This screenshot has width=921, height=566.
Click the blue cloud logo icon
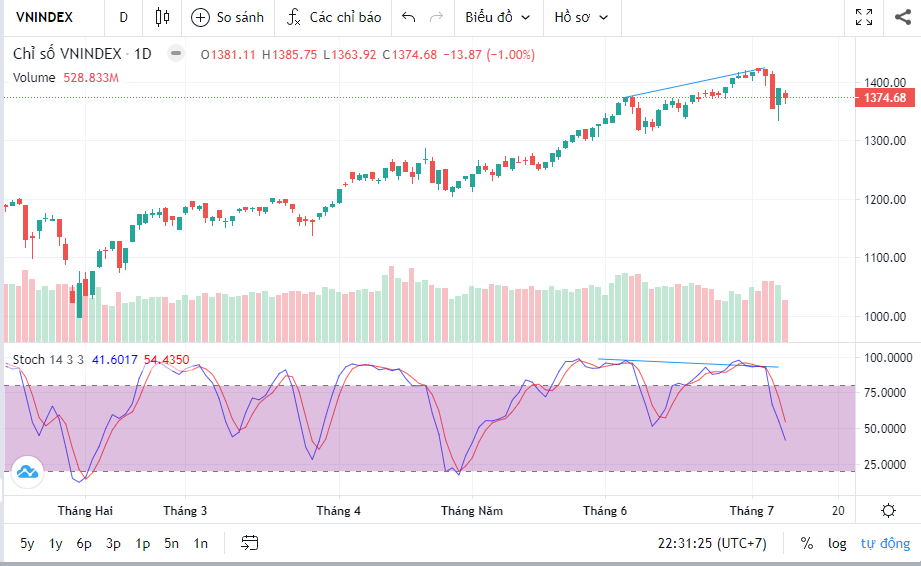pos(27,470)
